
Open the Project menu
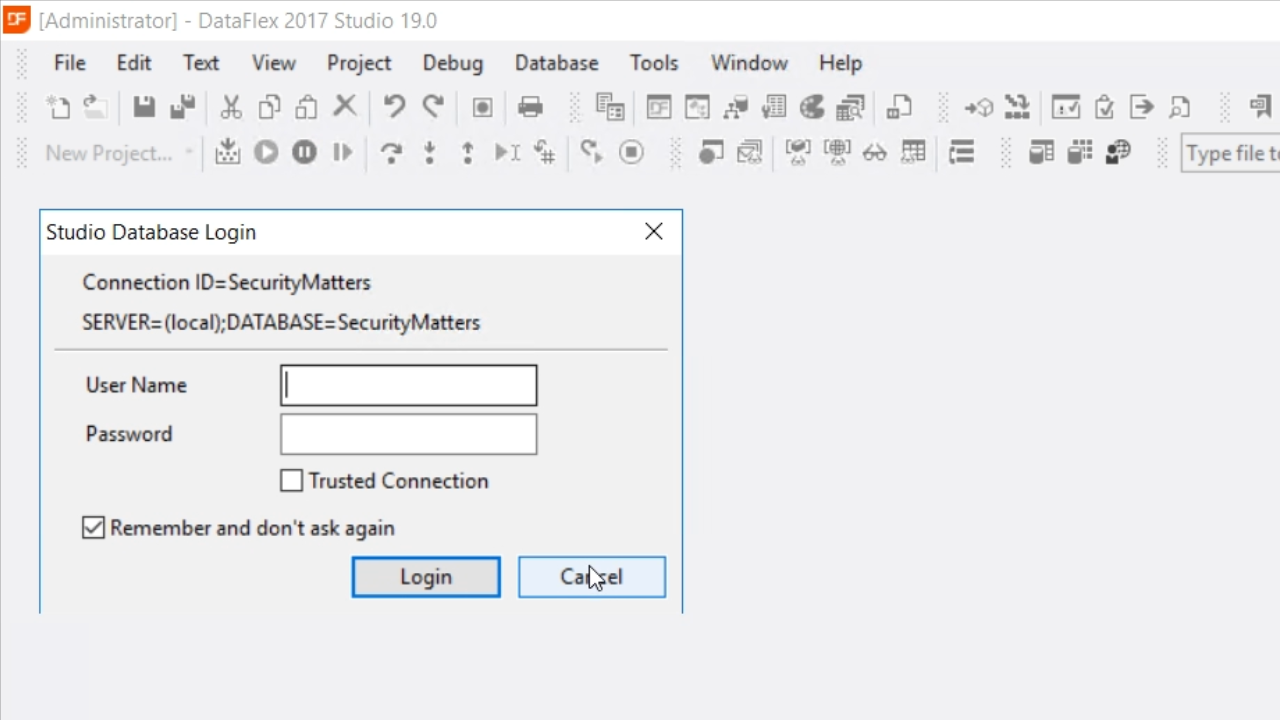[359, 63]
